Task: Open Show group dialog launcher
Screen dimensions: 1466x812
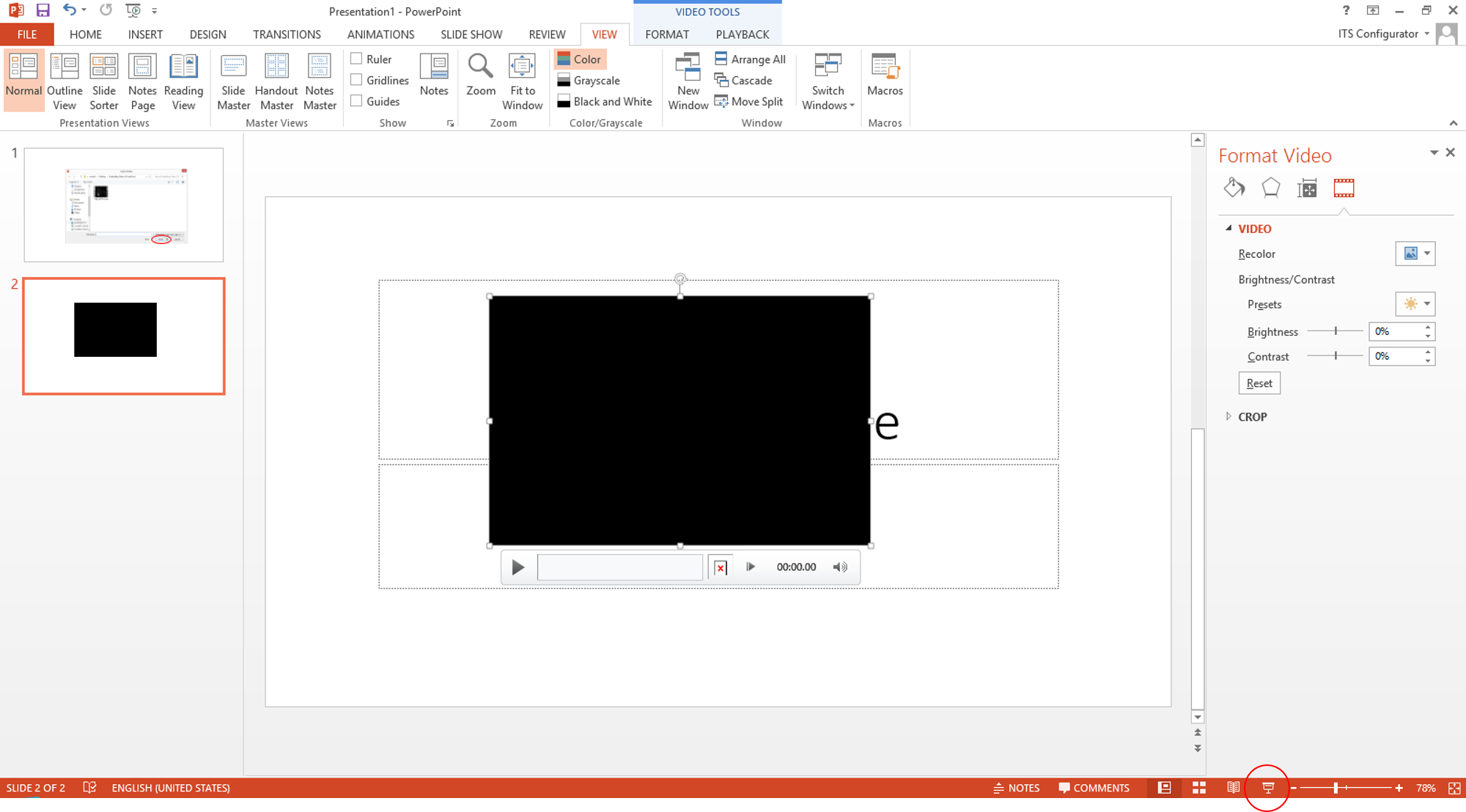Action: tap(450, 123)
